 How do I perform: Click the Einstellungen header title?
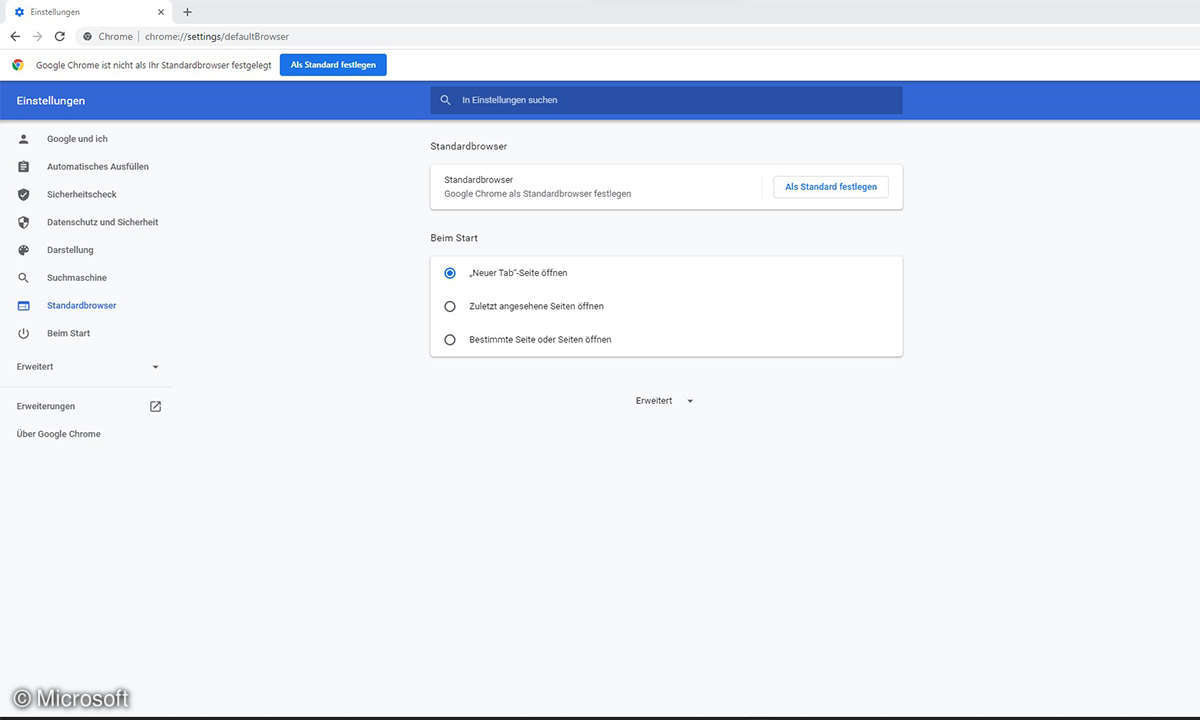pos(51,101)
